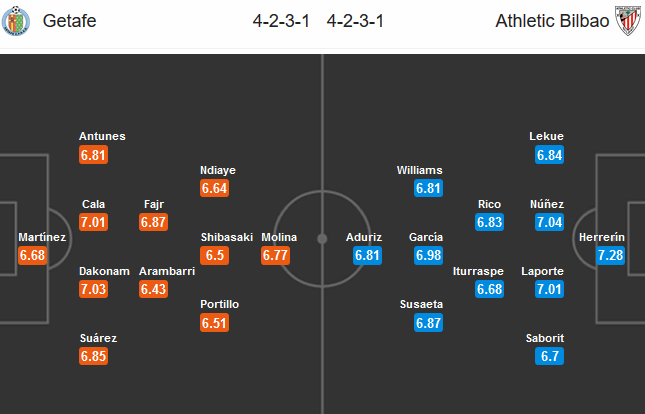Select García's 6.98 rating badge
Screen dimensions: 645x414
tap(427, 256)
